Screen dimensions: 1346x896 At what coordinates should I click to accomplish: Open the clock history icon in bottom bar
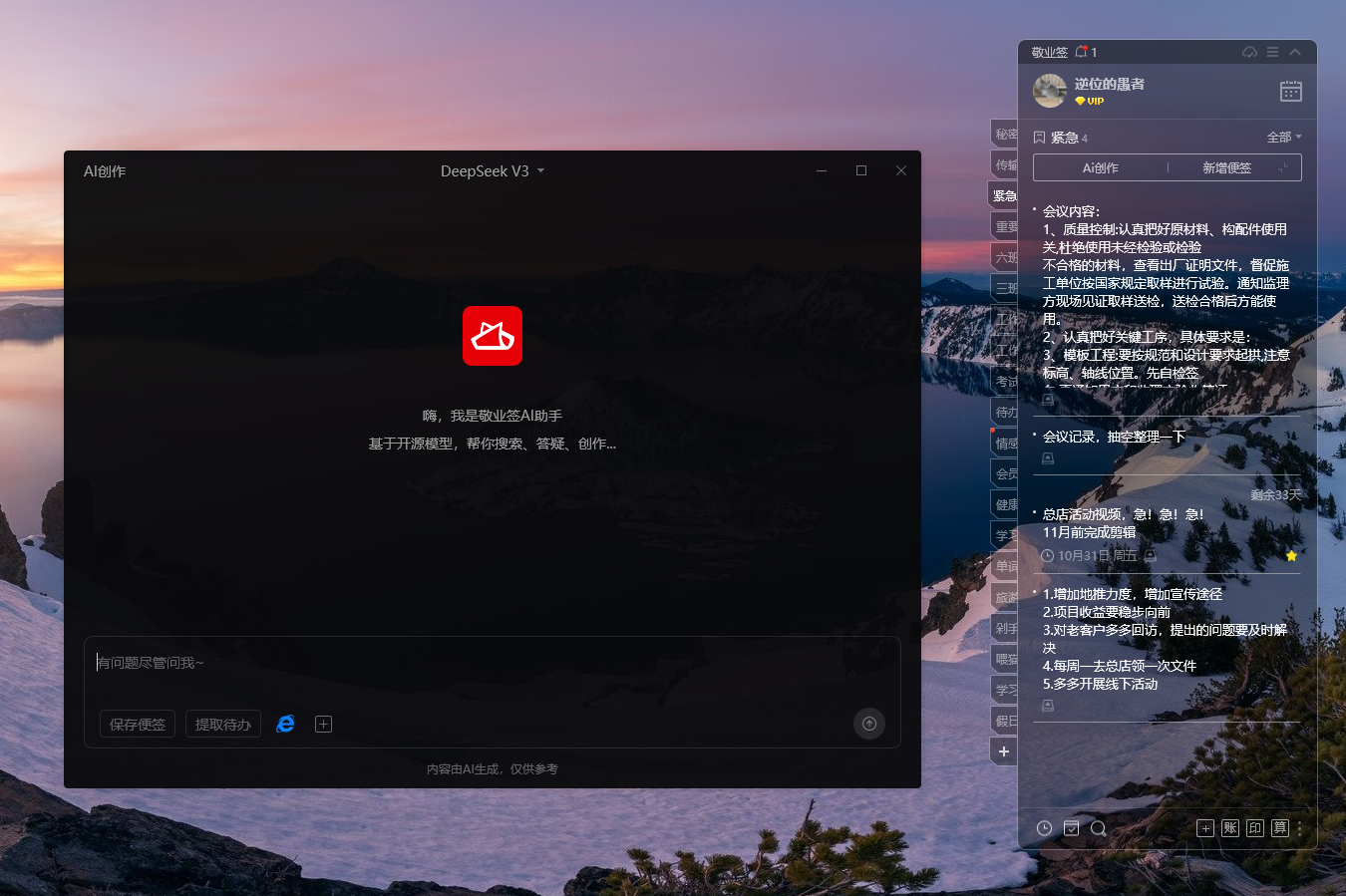coord(1044,828)
